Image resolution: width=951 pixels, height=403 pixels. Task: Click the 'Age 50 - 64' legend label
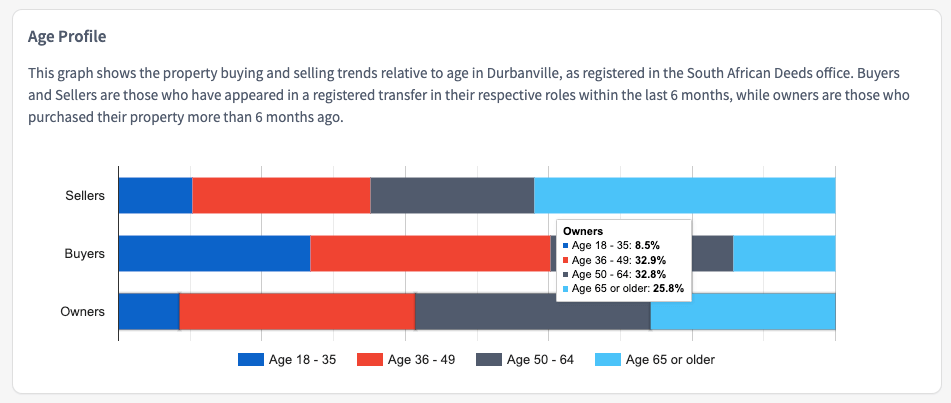[540, 360]
